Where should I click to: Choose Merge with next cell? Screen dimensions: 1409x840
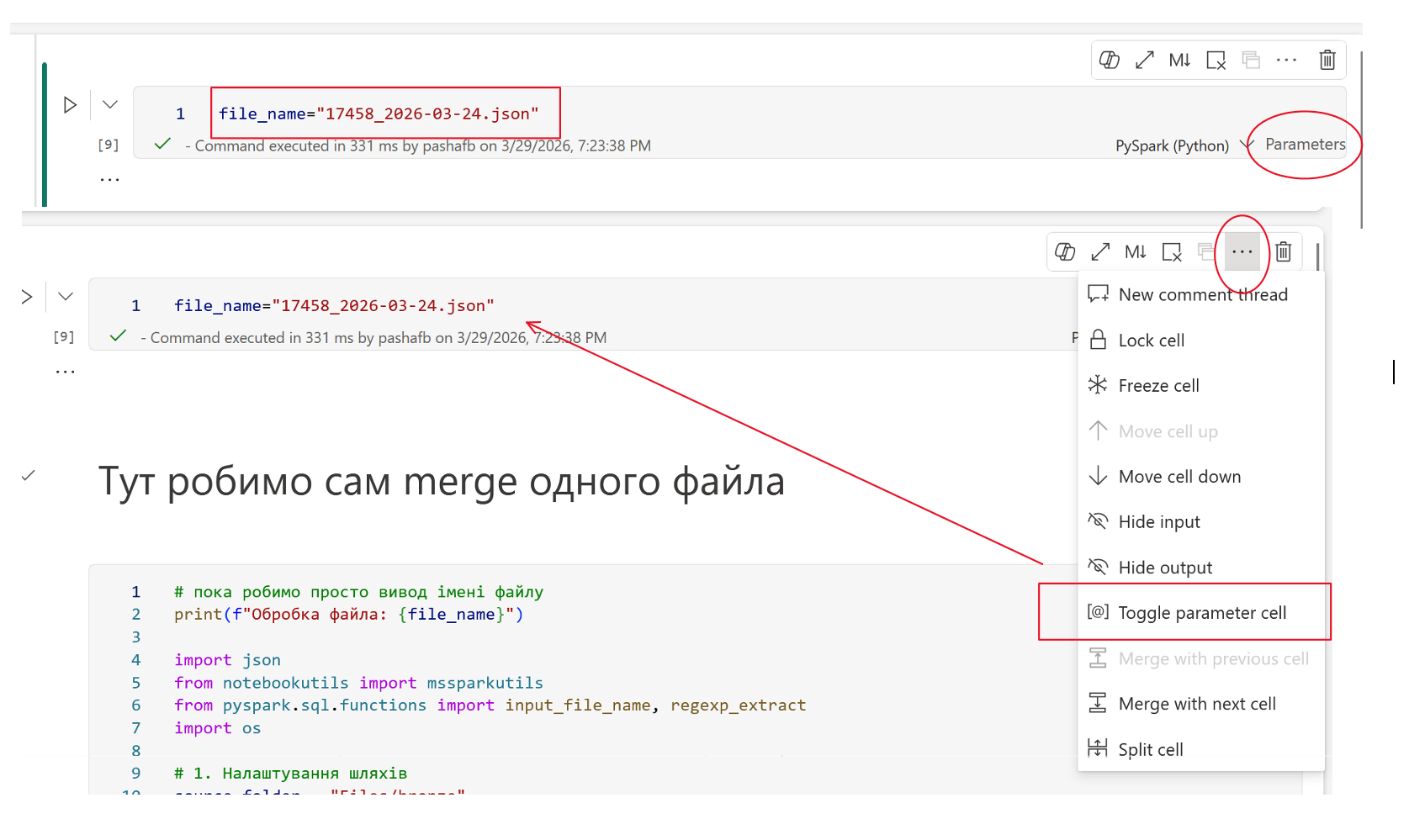[x=1201, y=703]
